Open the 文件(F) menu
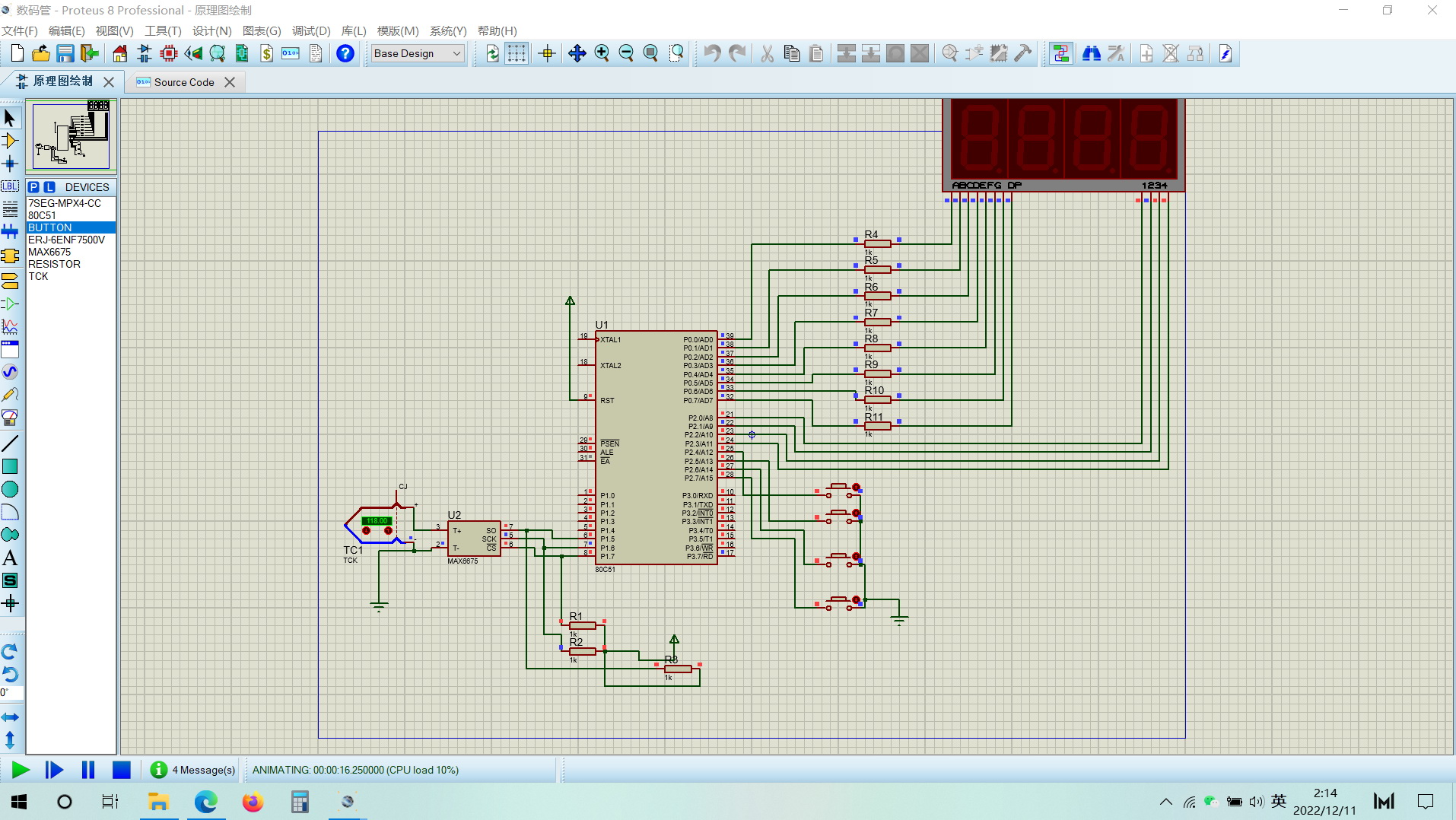Screen dimensions: 1456x820 19,30
